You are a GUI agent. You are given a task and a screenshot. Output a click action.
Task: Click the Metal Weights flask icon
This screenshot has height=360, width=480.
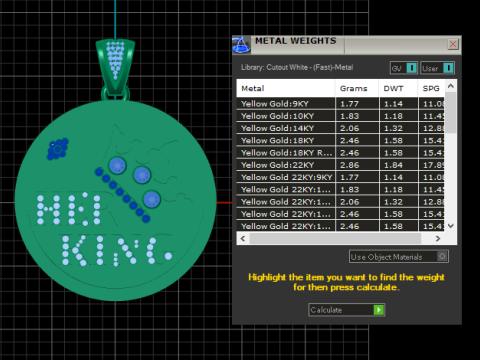[241, 45]
